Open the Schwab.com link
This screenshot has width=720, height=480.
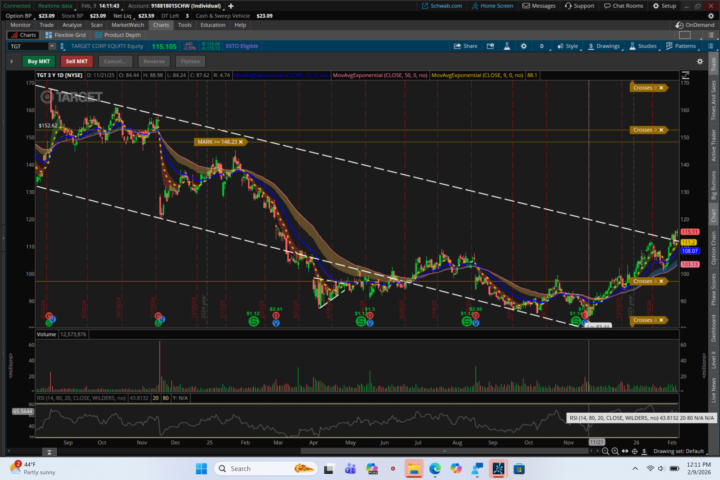442,6
